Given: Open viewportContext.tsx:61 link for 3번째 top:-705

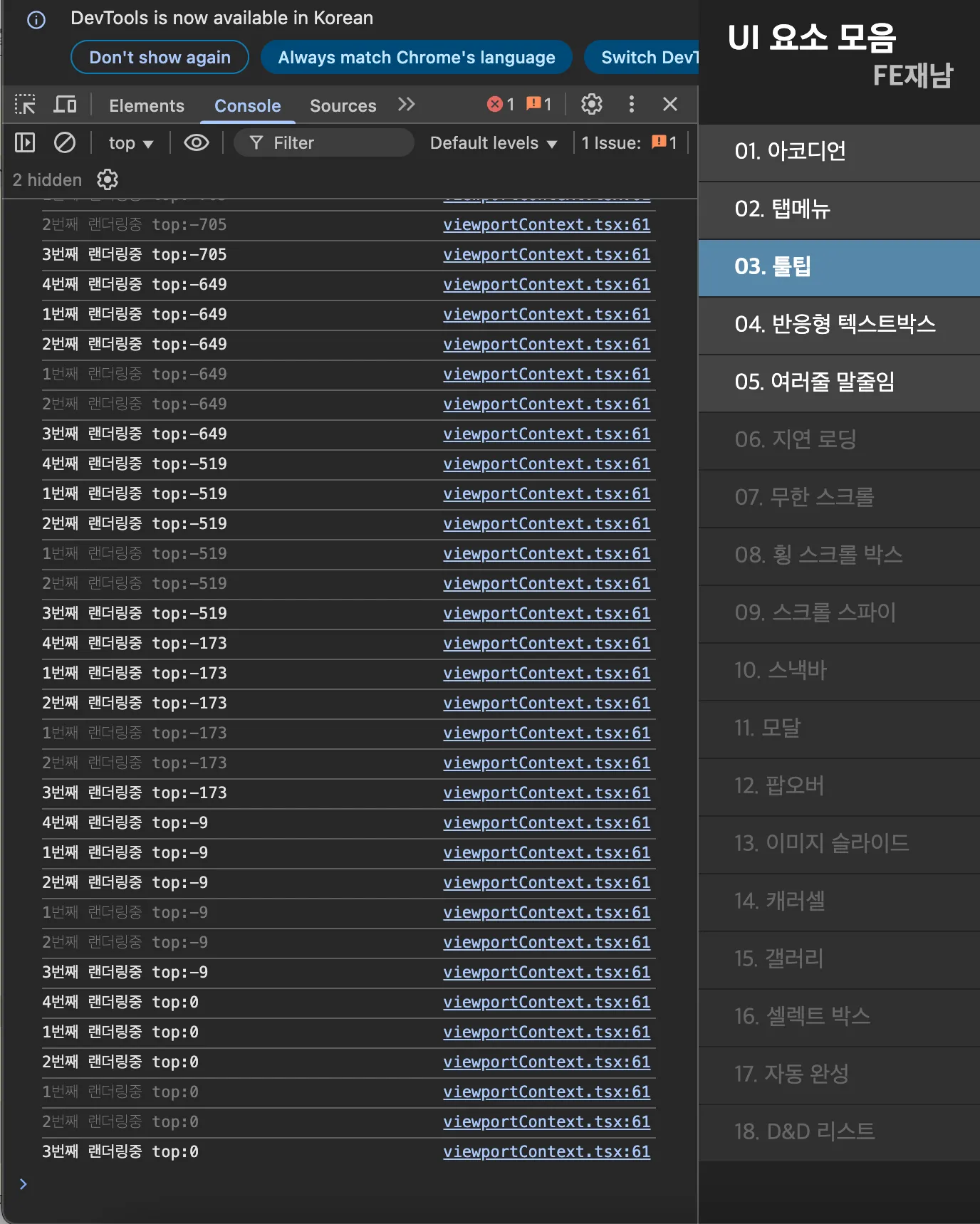Looking at the screenshot, I should tap(546, 254).
